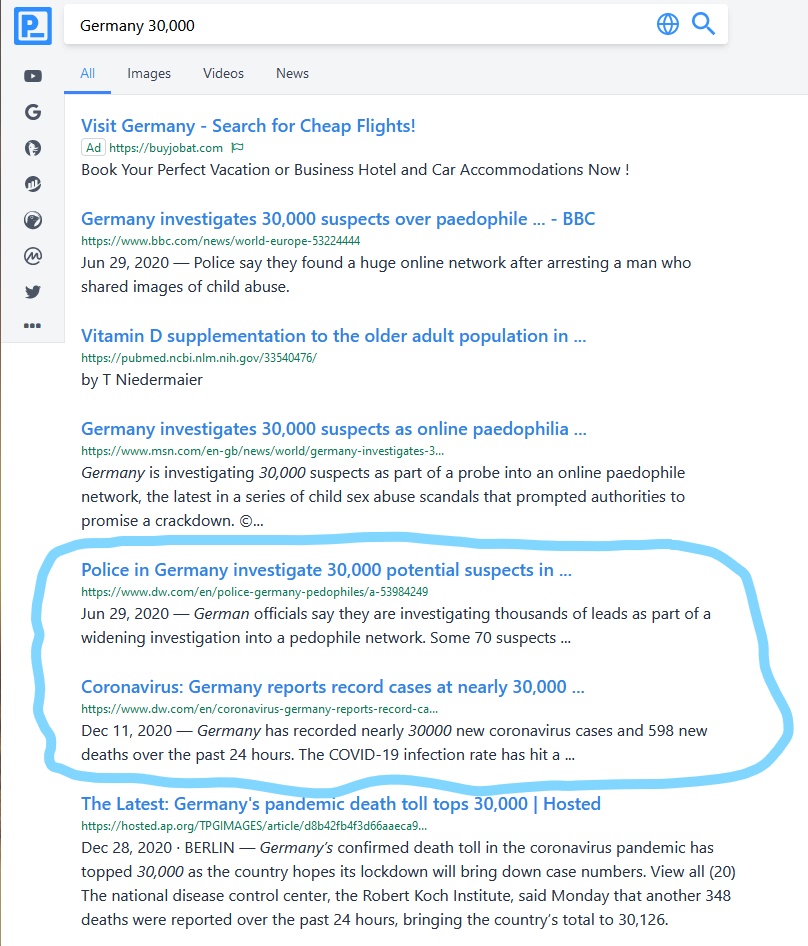This screenshot has height=946, width=808.
Task: Open the DuckDuckGo sidebar shortcut
Action: pyautogui.click(x=33, y=148)
